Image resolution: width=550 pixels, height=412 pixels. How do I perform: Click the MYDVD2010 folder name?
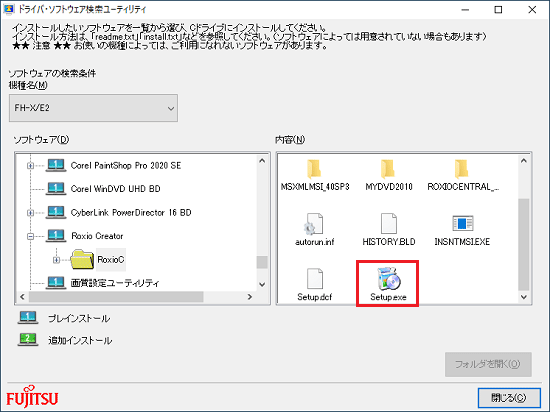tap(389, 187)
